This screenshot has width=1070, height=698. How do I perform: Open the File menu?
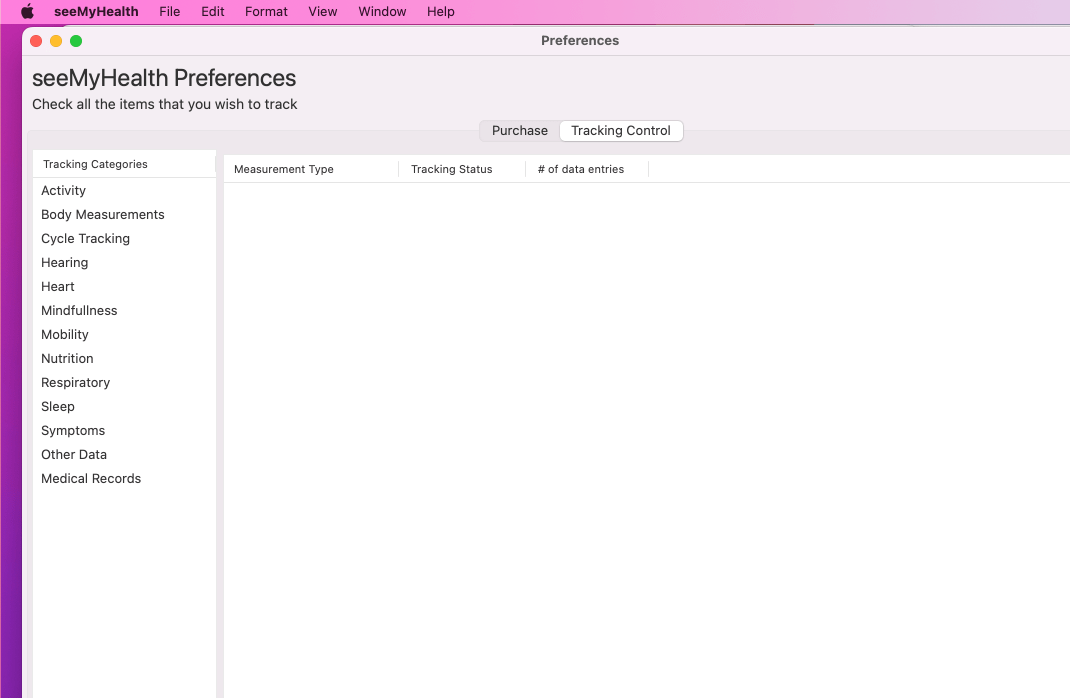coord(169,12)
